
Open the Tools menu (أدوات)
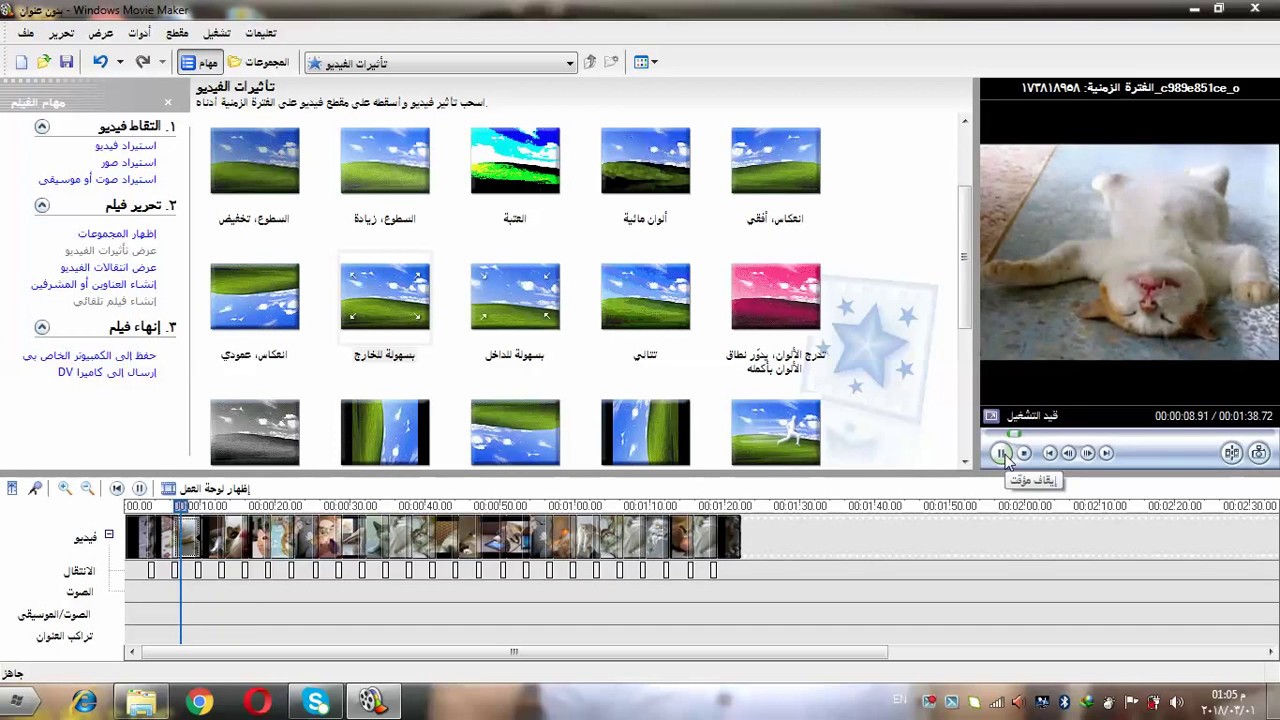(x=139, y=33)
